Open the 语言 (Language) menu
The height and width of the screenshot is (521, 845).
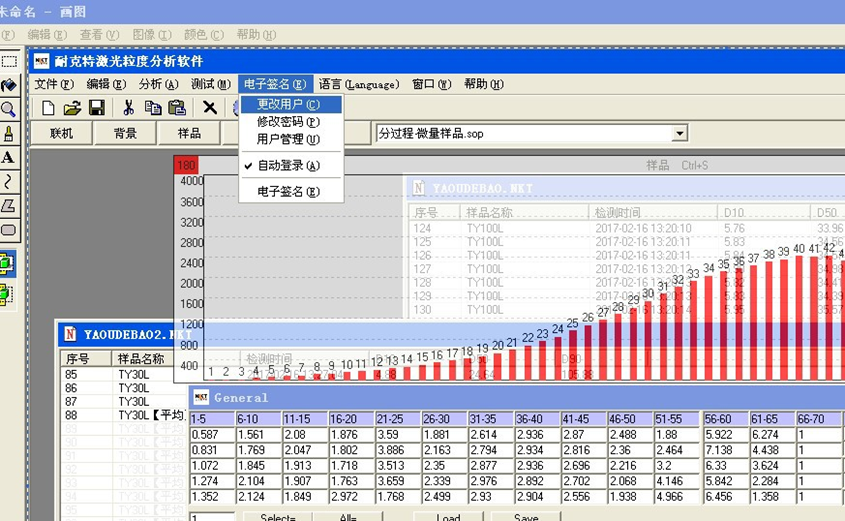(x=359, y=84)
